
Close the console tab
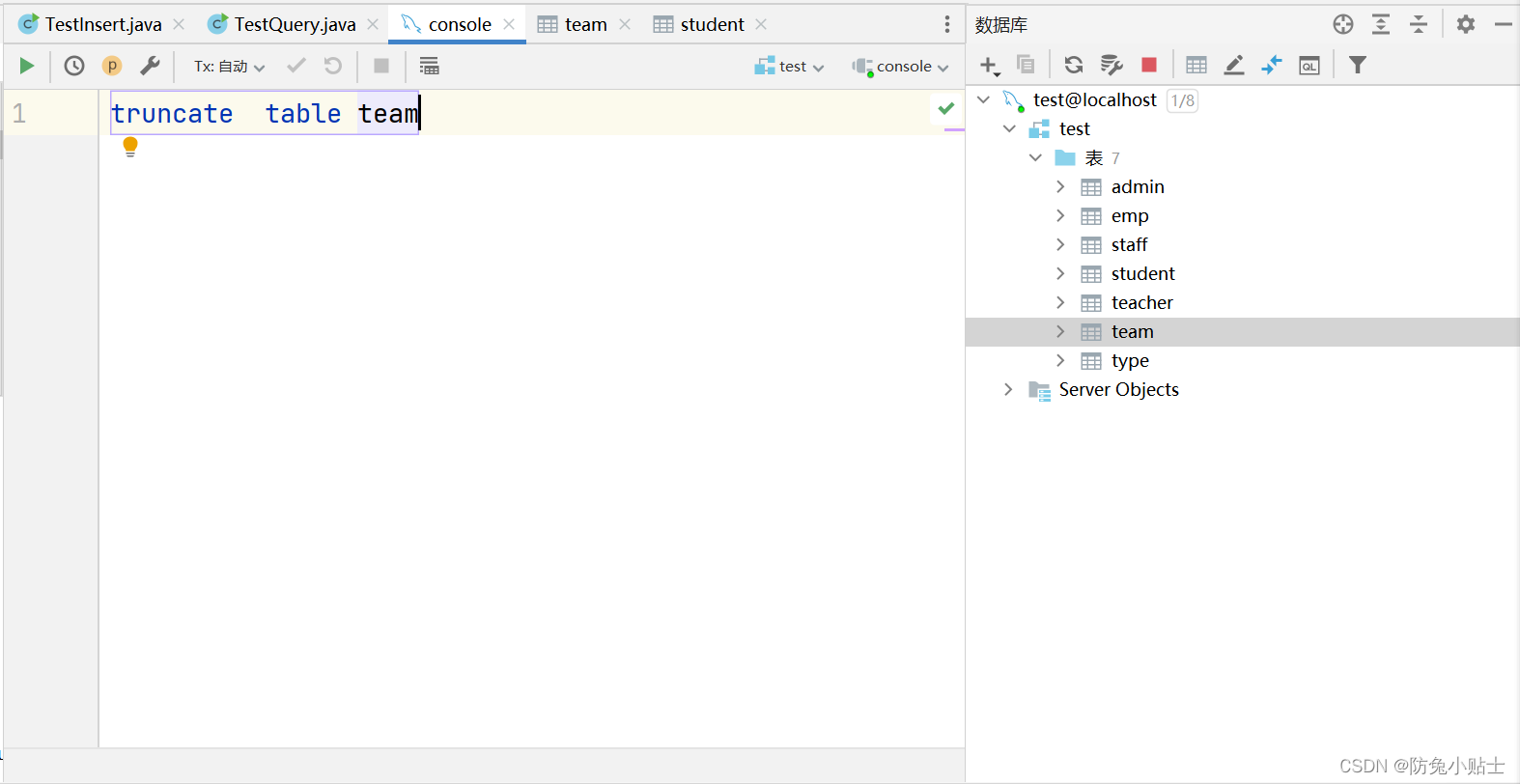(x=509, y=24)
